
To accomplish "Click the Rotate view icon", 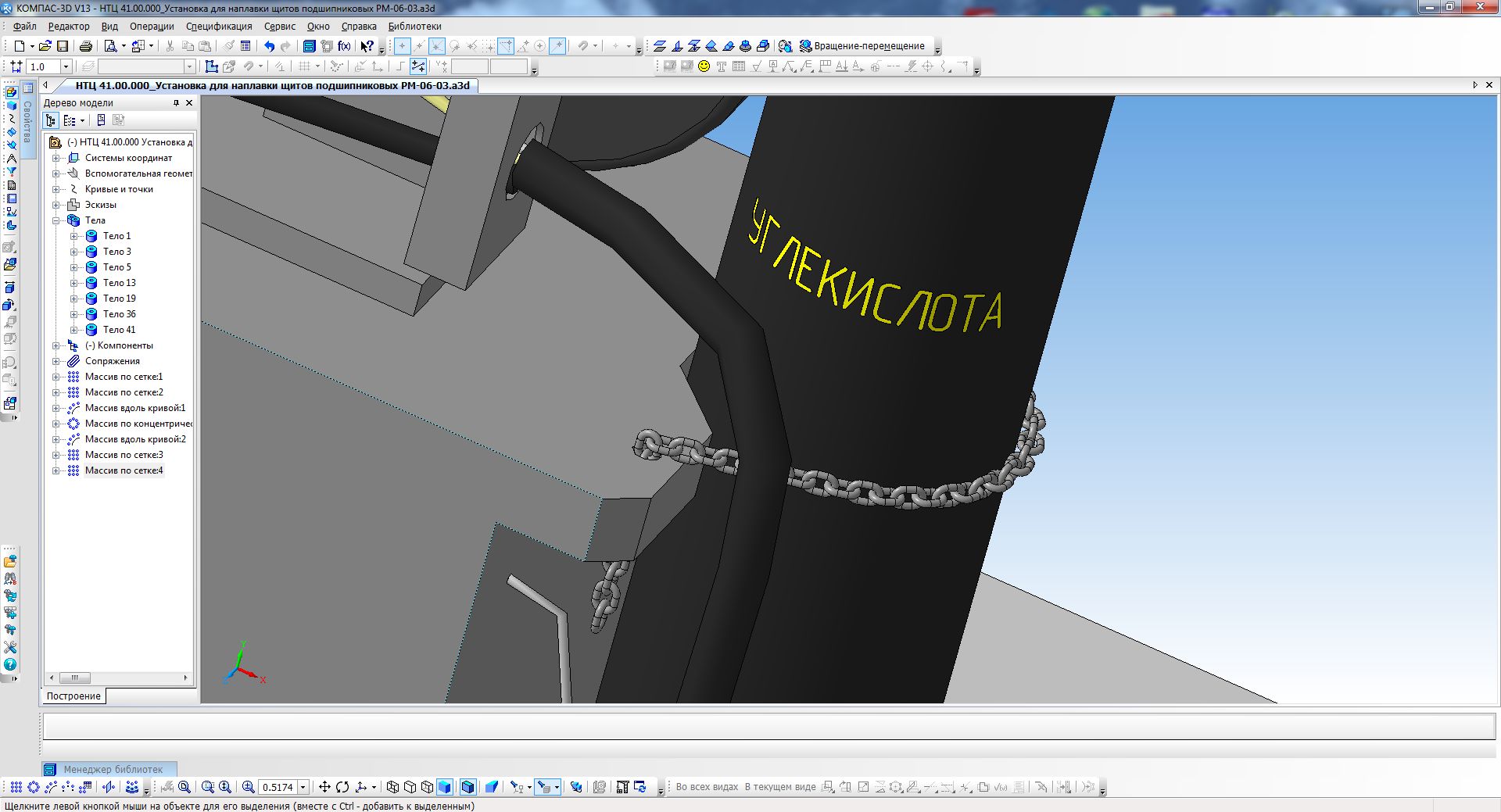I will 342,787.
